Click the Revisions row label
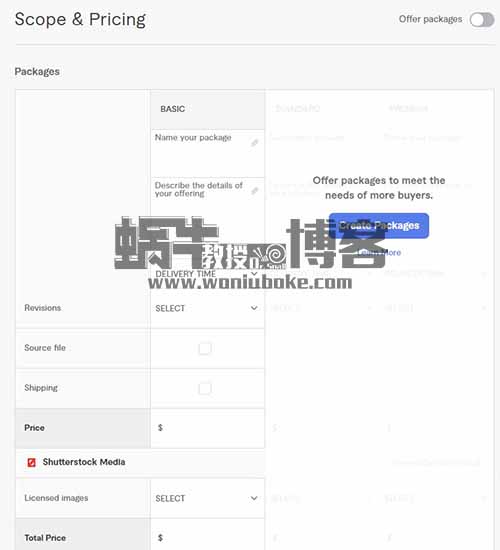 click(42, 308)
